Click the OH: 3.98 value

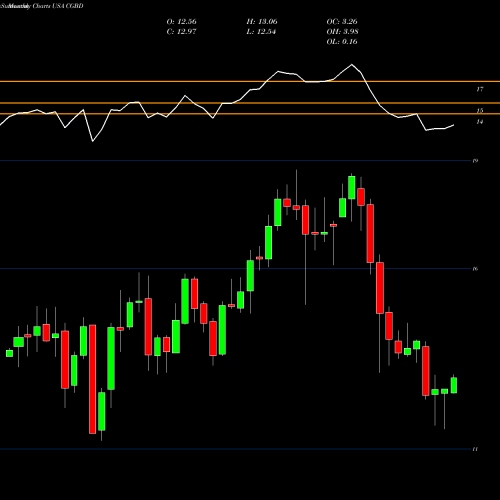click(x=342, y=32)
